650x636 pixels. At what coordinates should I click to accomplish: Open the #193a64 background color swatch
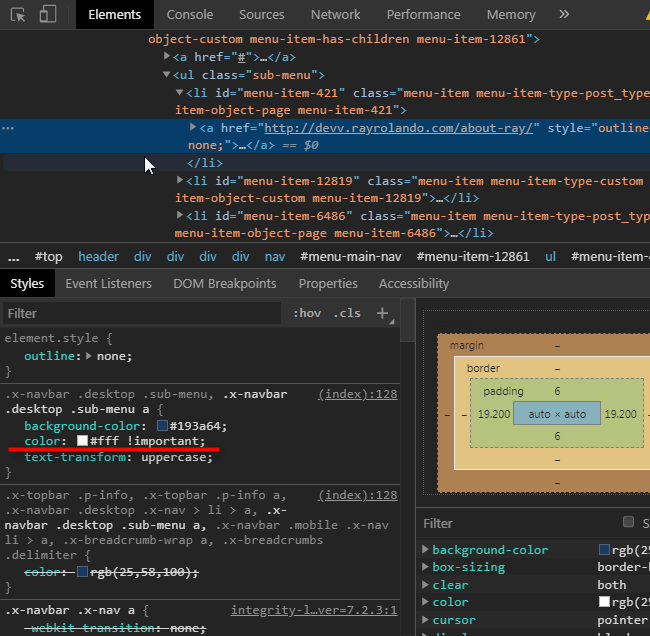pos(162,426)
